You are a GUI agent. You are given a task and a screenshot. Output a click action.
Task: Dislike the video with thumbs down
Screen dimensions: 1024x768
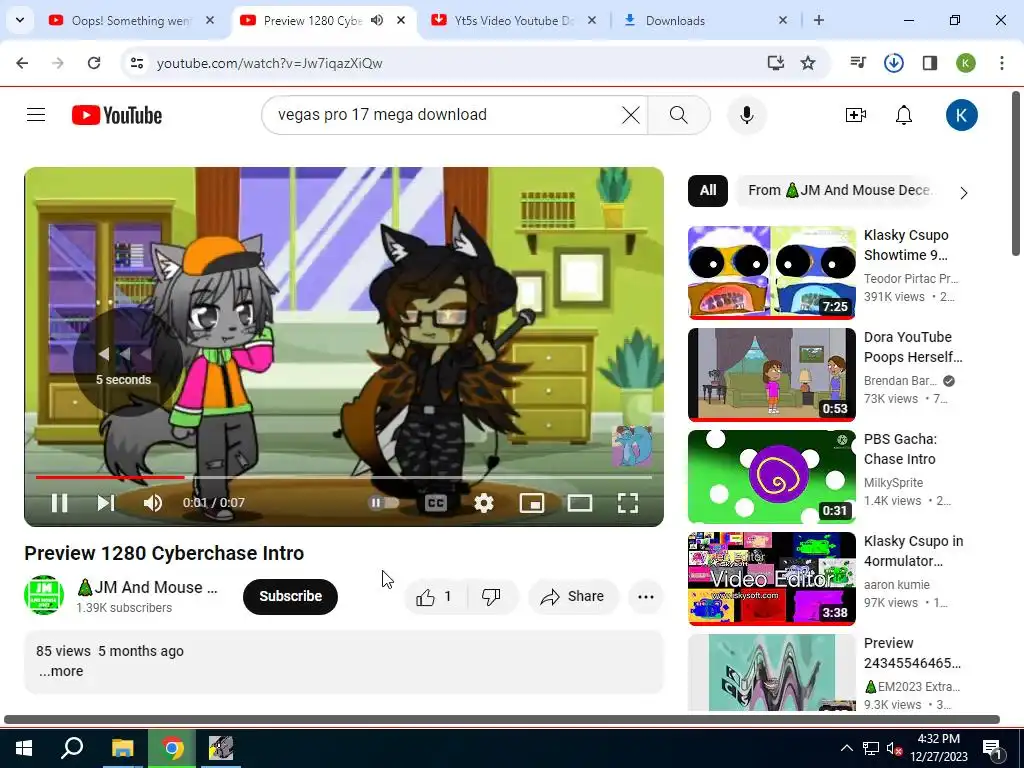point(491,596)
